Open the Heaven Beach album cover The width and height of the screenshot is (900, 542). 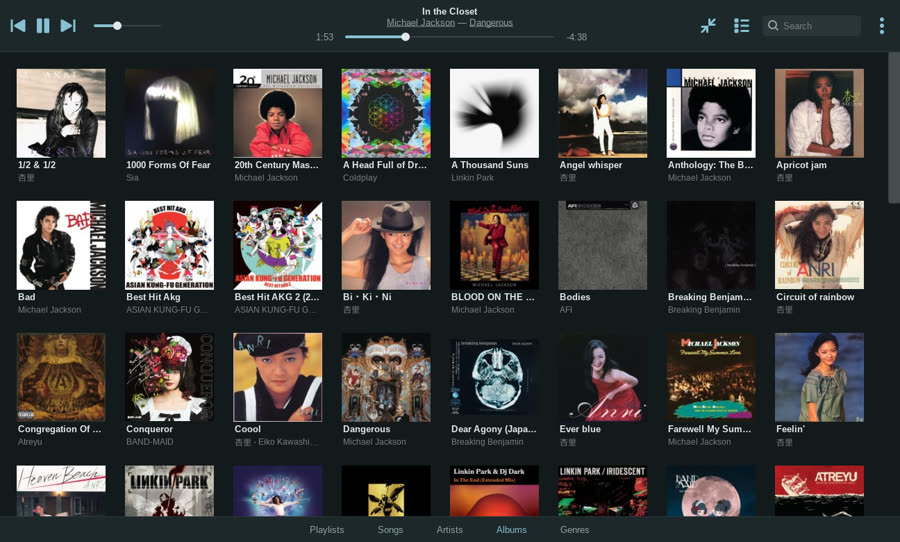tap(61, 490)
